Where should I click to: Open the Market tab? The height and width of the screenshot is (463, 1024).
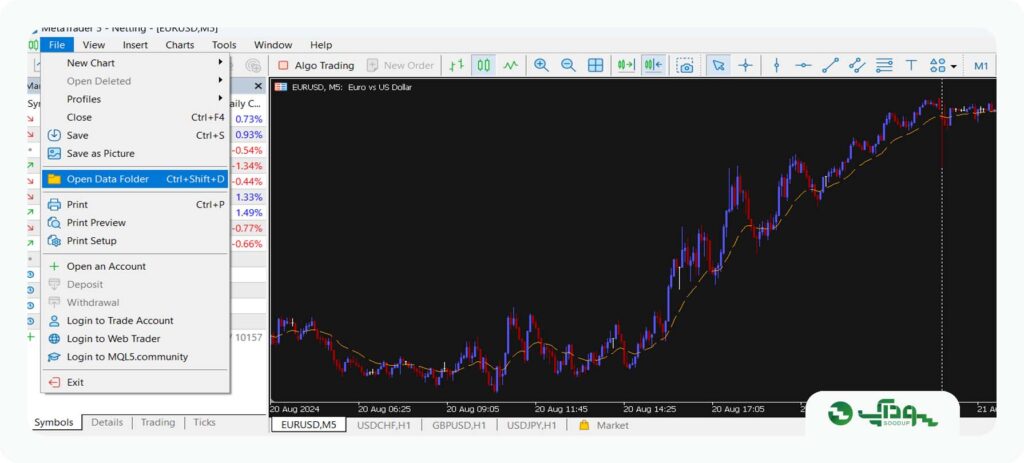tap(603, 425)
